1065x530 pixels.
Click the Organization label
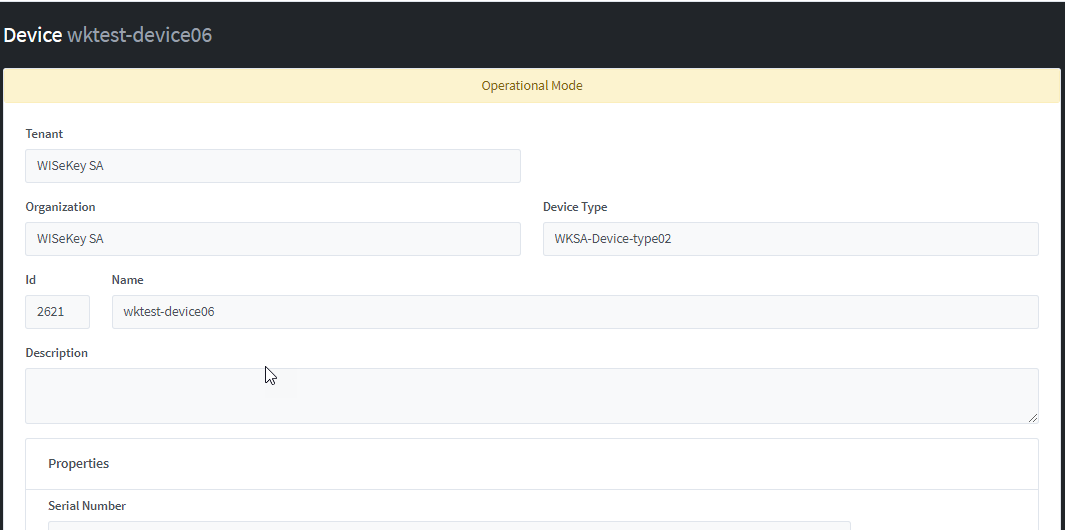(x=60, y=207)
